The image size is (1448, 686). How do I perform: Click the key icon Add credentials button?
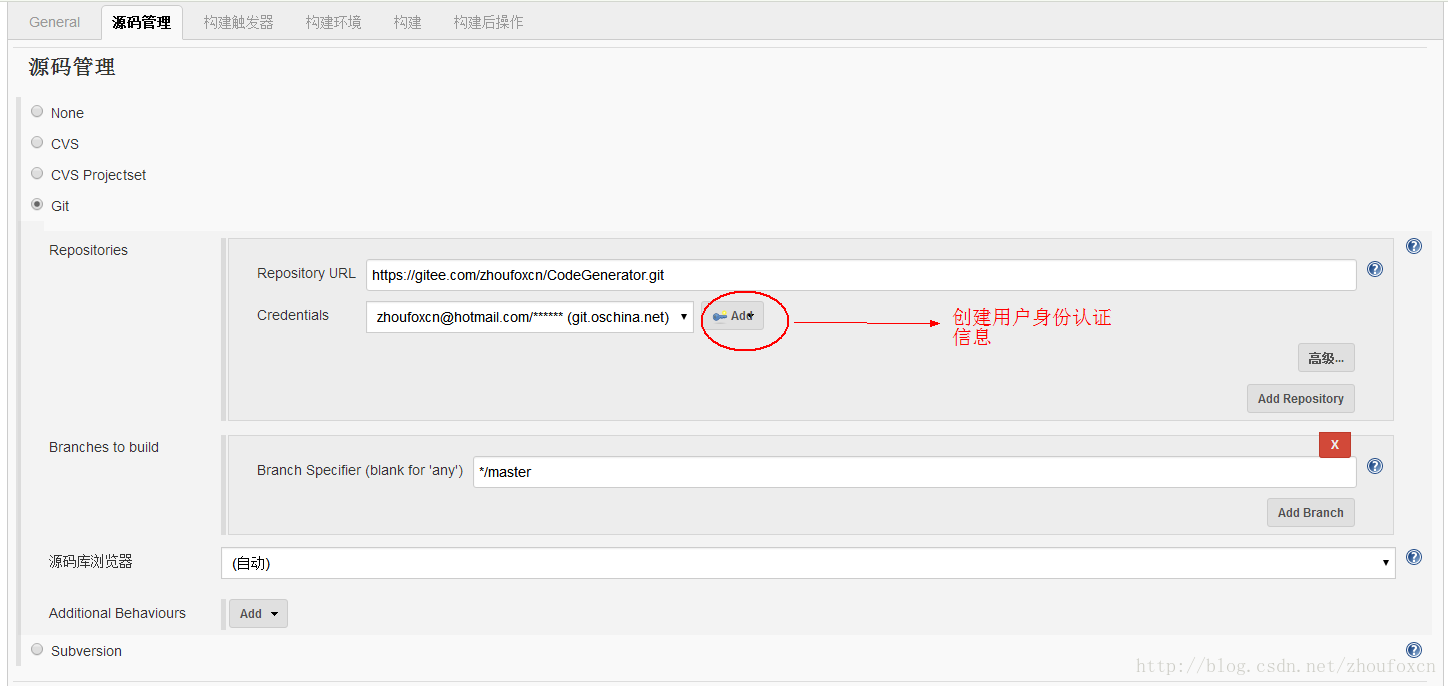733,316
